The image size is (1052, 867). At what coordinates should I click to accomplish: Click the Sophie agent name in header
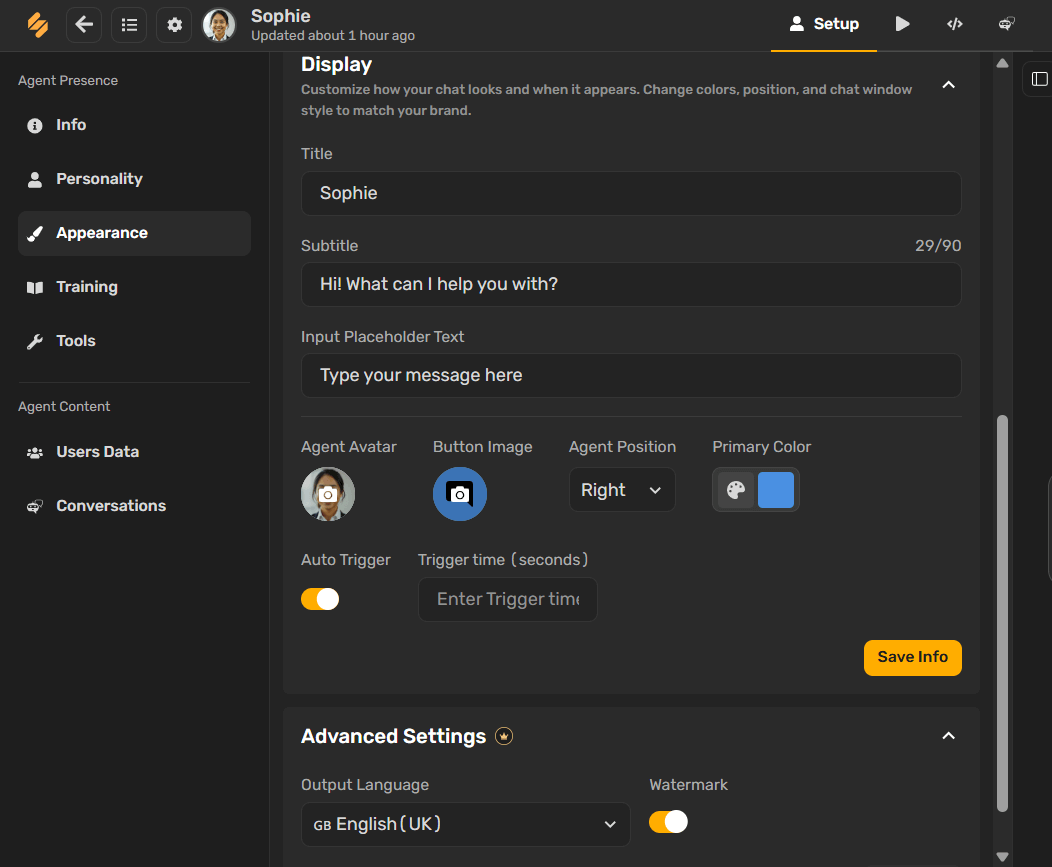(280, 15)
